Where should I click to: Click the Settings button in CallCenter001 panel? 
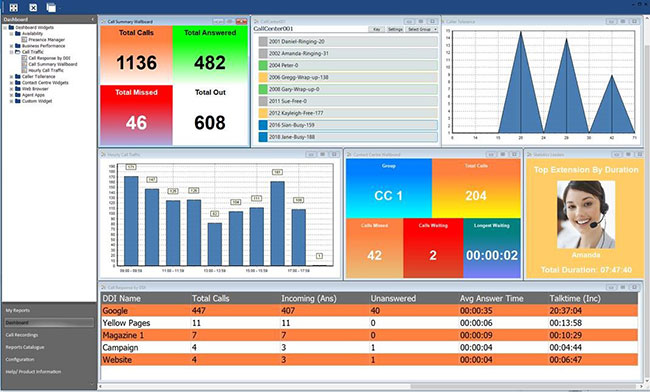[x=395, y=29]
